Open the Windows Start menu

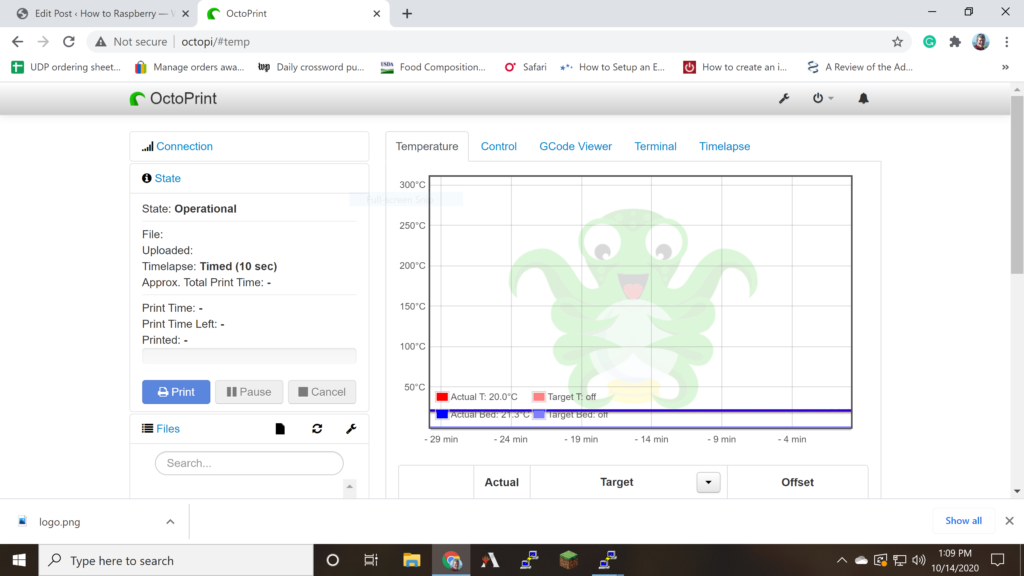pyautogui.click(x=19, y=560)
